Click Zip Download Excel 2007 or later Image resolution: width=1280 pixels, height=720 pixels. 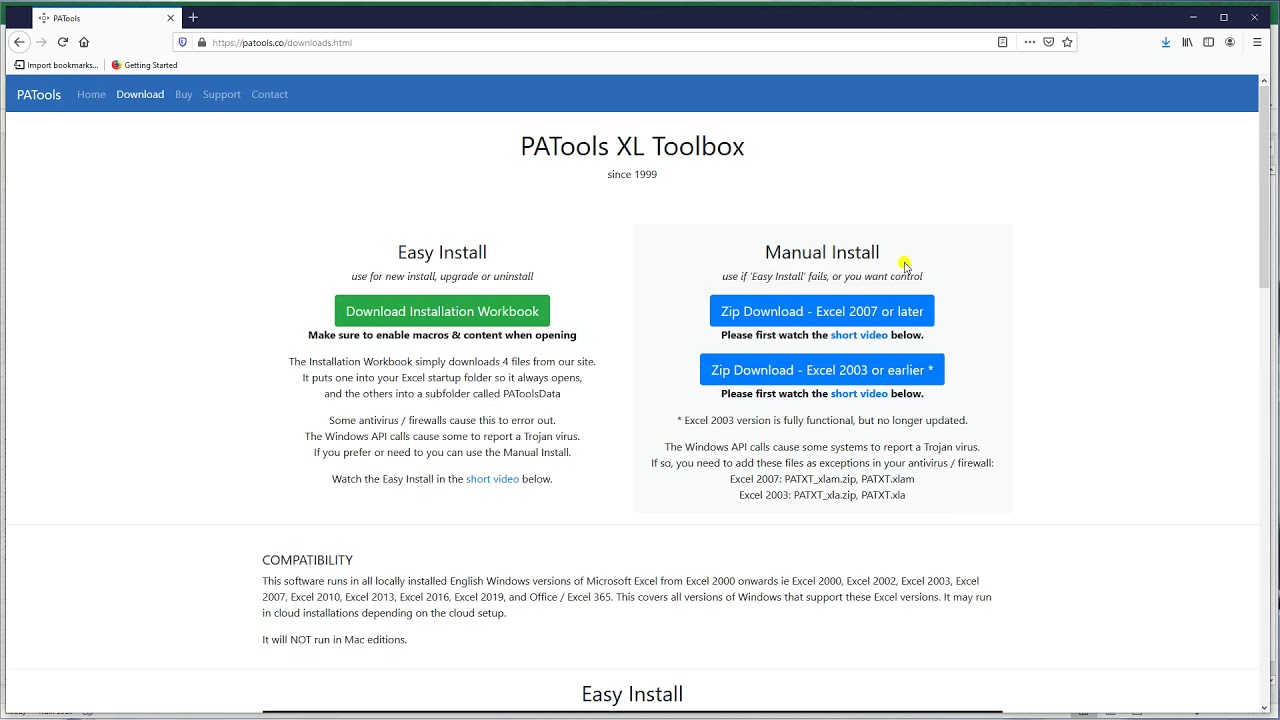(x=822, y=311)
